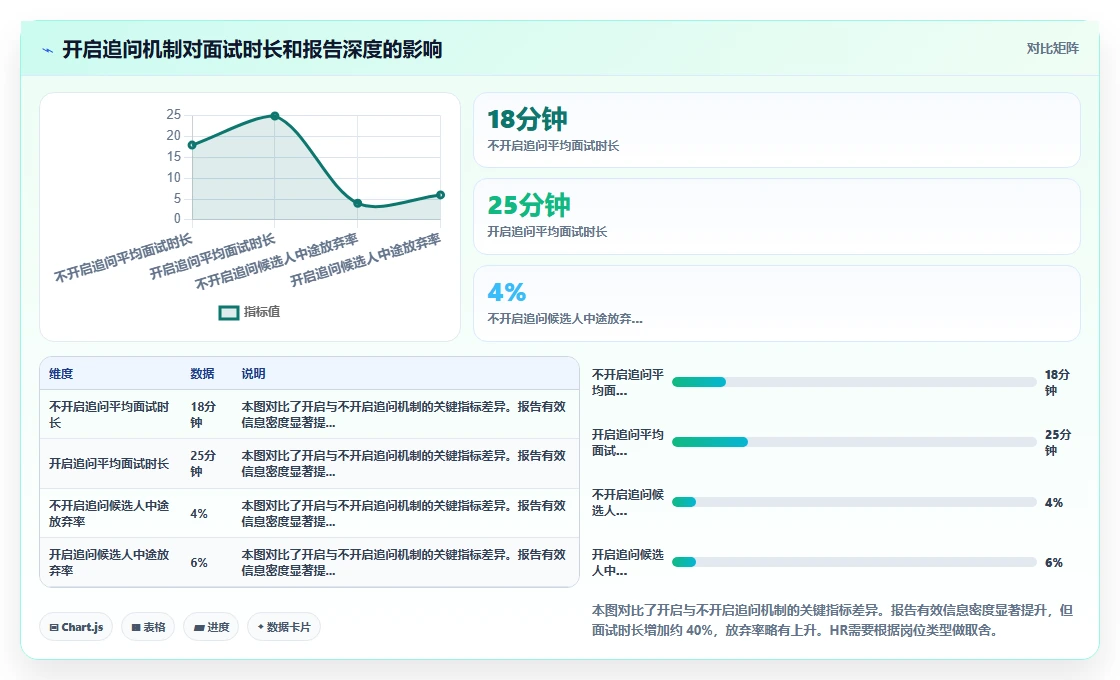Click the title 开启追问机制对面试时长和报告深度的影响
1120x680 pixels.
tap(252, 49)
